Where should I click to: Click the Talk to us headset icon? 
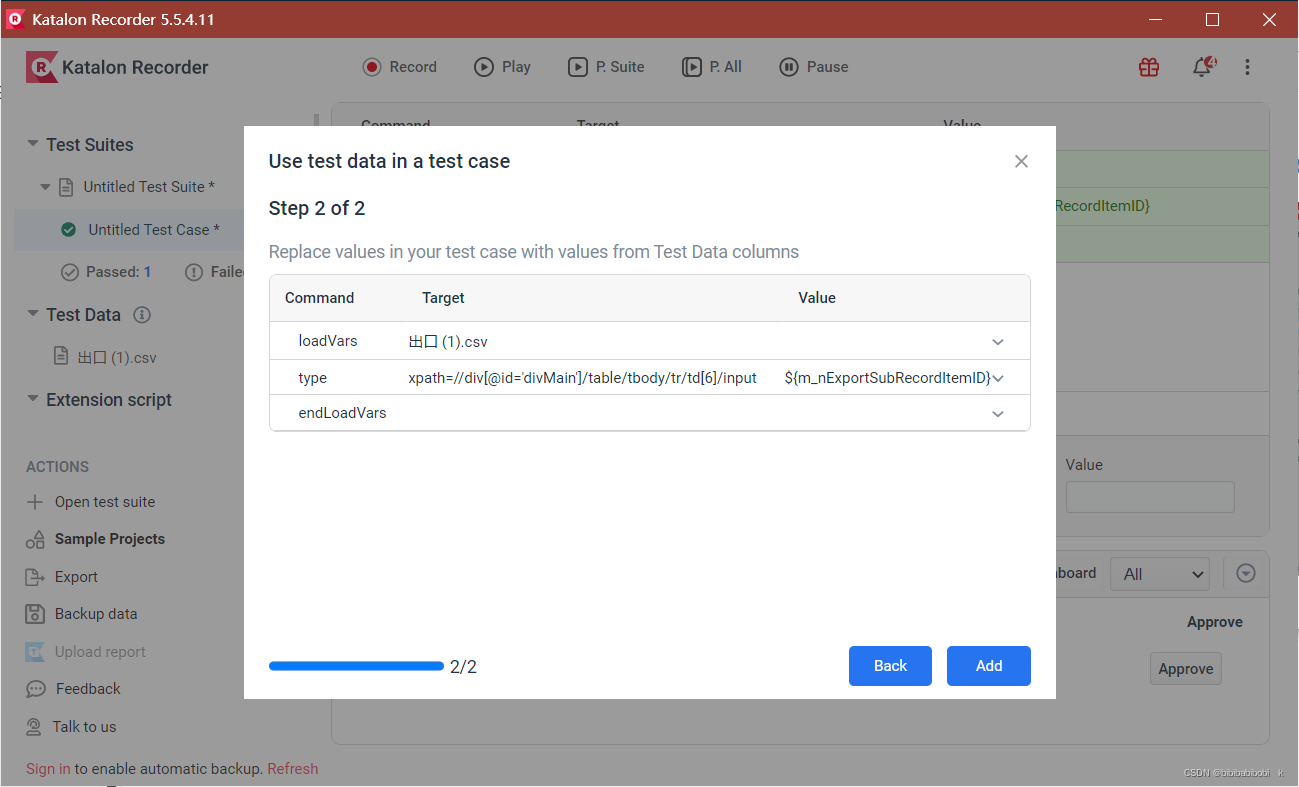(35, 727)
